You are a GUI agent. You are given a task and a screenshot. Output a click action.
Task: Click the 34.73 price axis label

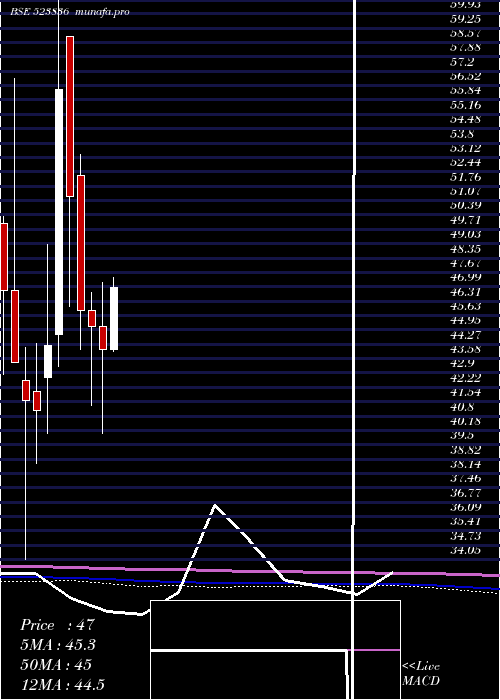[465, 536]
